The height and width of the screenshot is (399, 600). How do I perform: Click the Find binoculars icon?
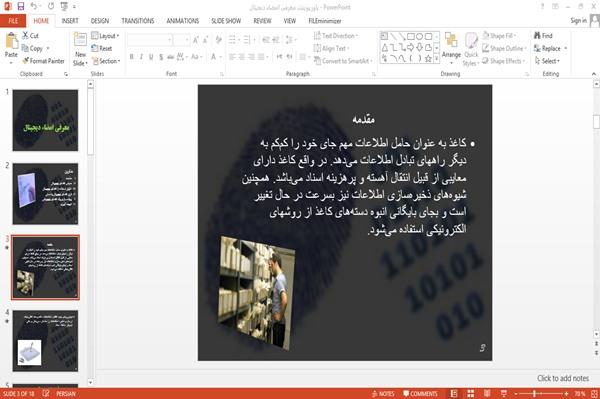(x=537, y=36)
